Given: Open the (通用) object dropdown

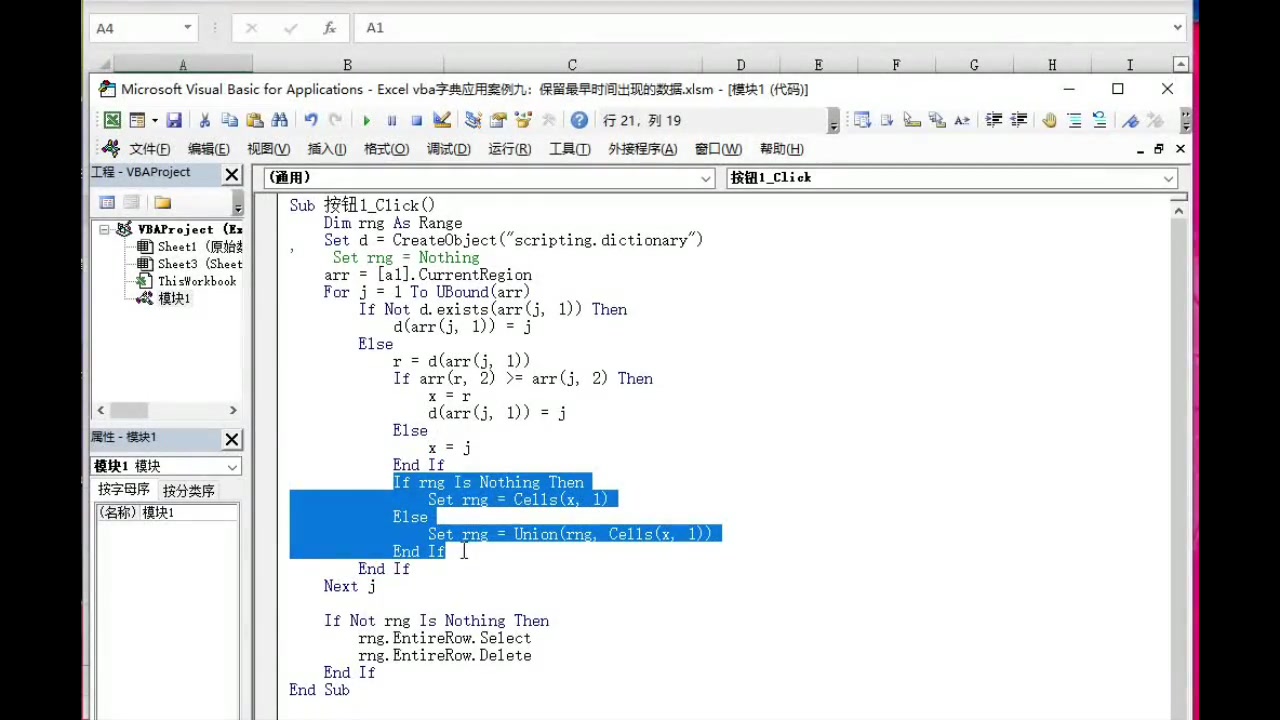Looking at the screenshot, I should point(706,177).
